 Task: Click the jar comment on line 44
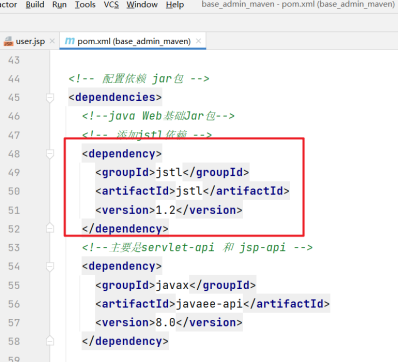(139, 79)
